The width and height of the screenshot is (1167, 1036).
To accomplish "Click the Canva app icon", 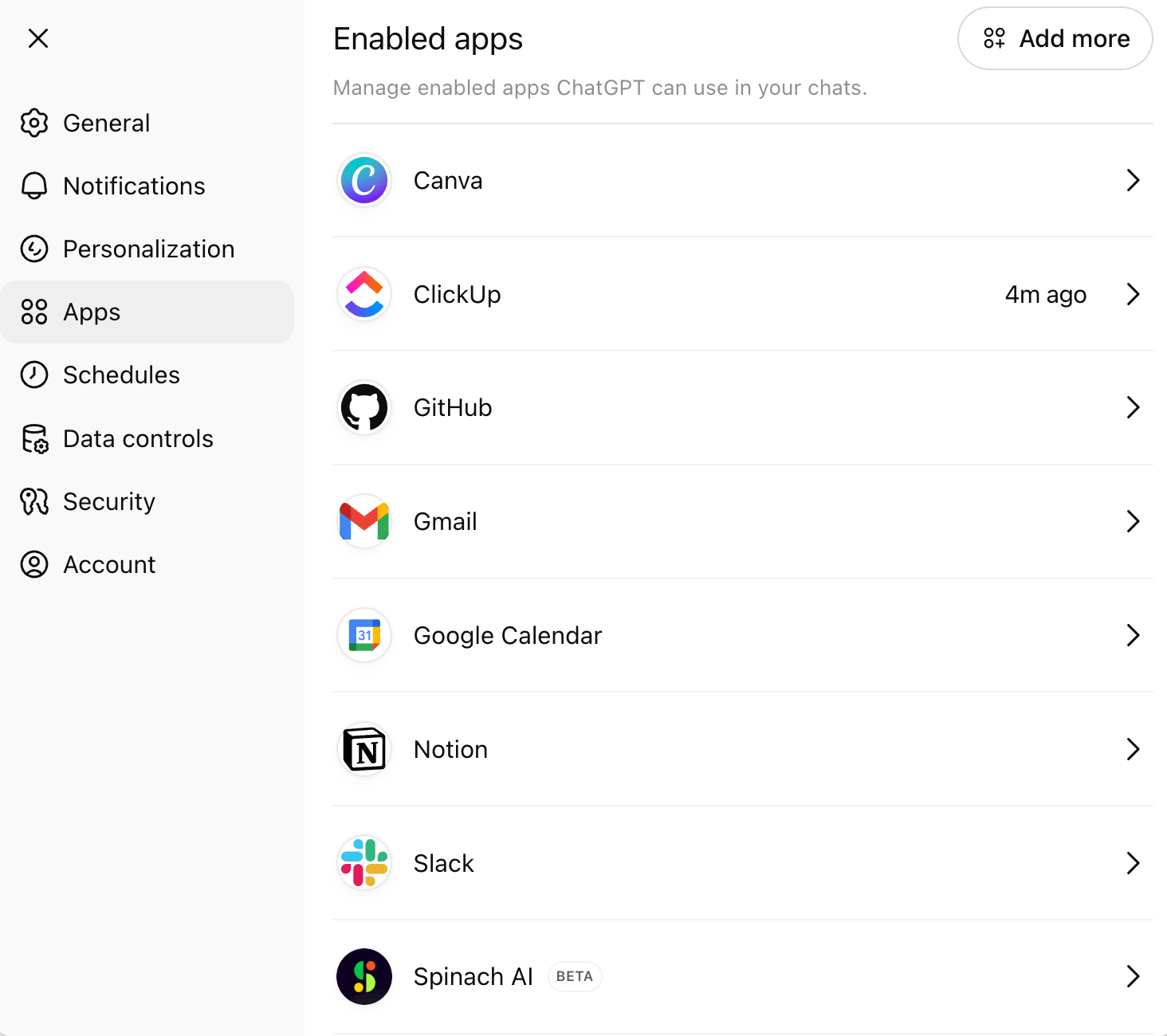I will pos(364,180).
